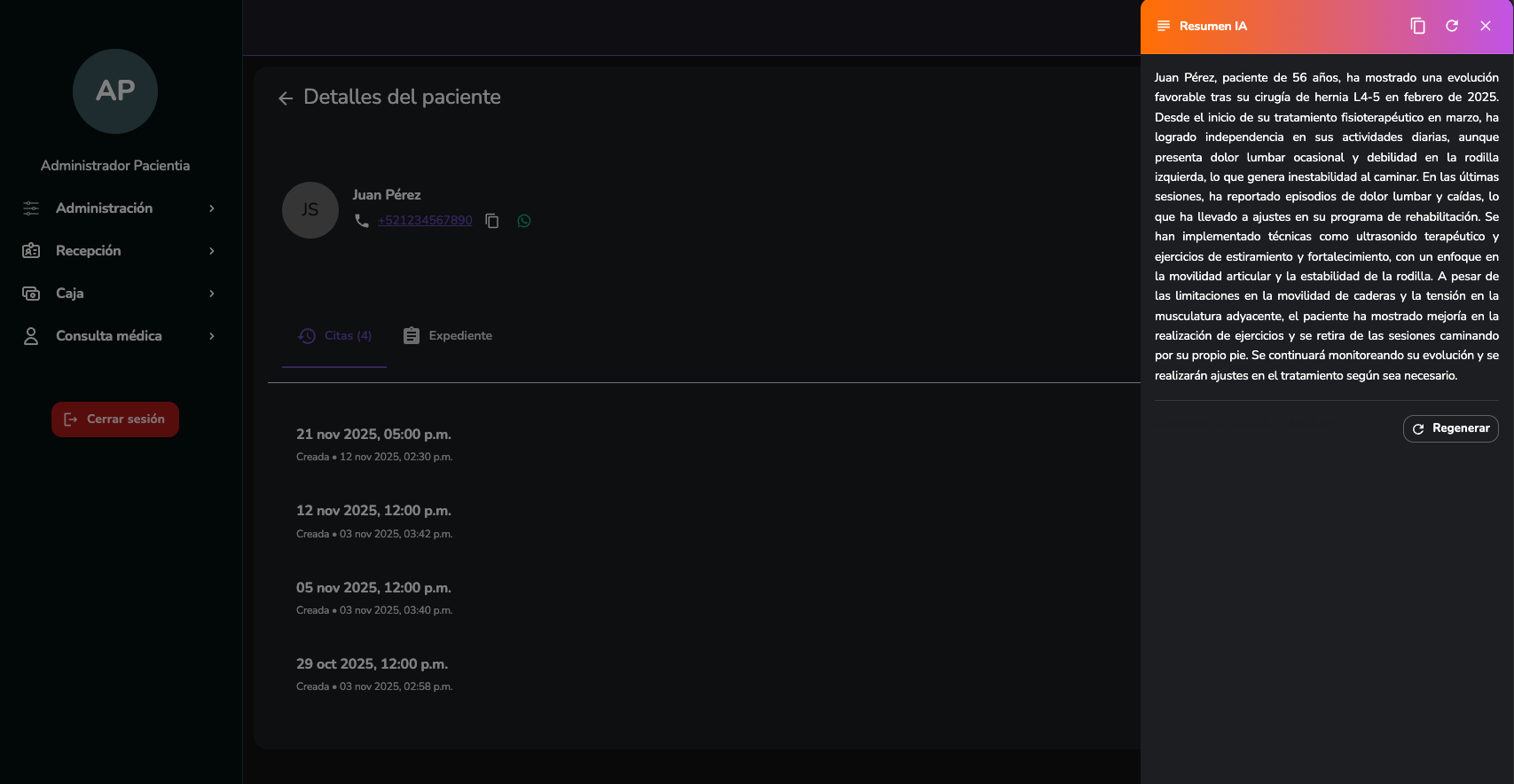Click the AP administrator avatar
Viewport: 1514px width, 784px height.
(x=115, y=91)
